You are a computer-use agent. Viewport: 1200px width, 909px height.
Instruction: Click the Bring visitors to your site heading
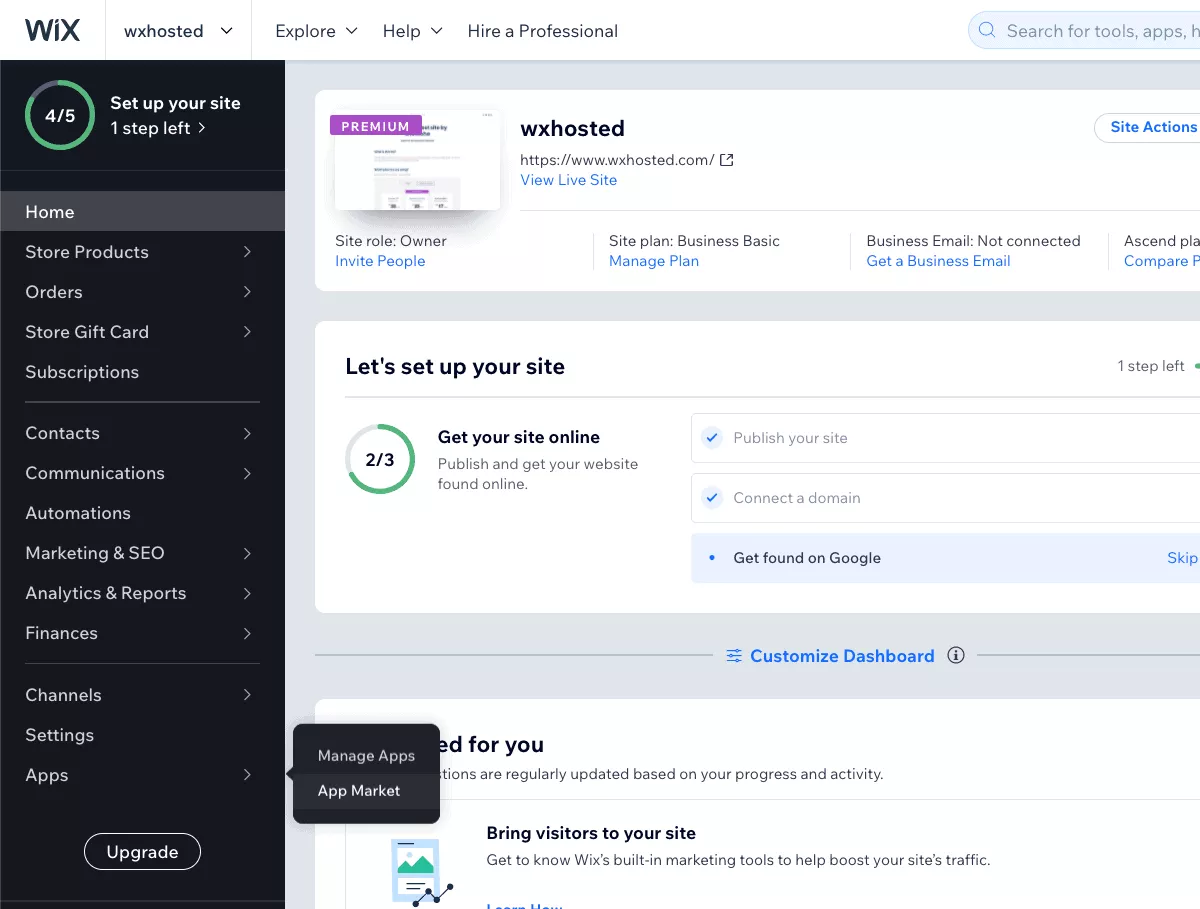click(x=591, y=833)
